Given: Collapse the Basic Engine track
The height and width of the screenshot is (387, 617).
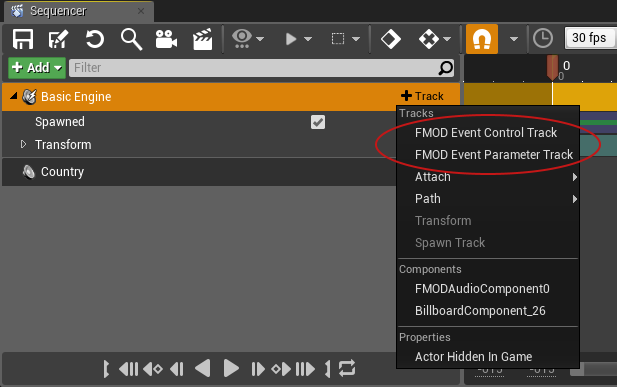Looking at the screenshot, I should [x=14, y=96].
